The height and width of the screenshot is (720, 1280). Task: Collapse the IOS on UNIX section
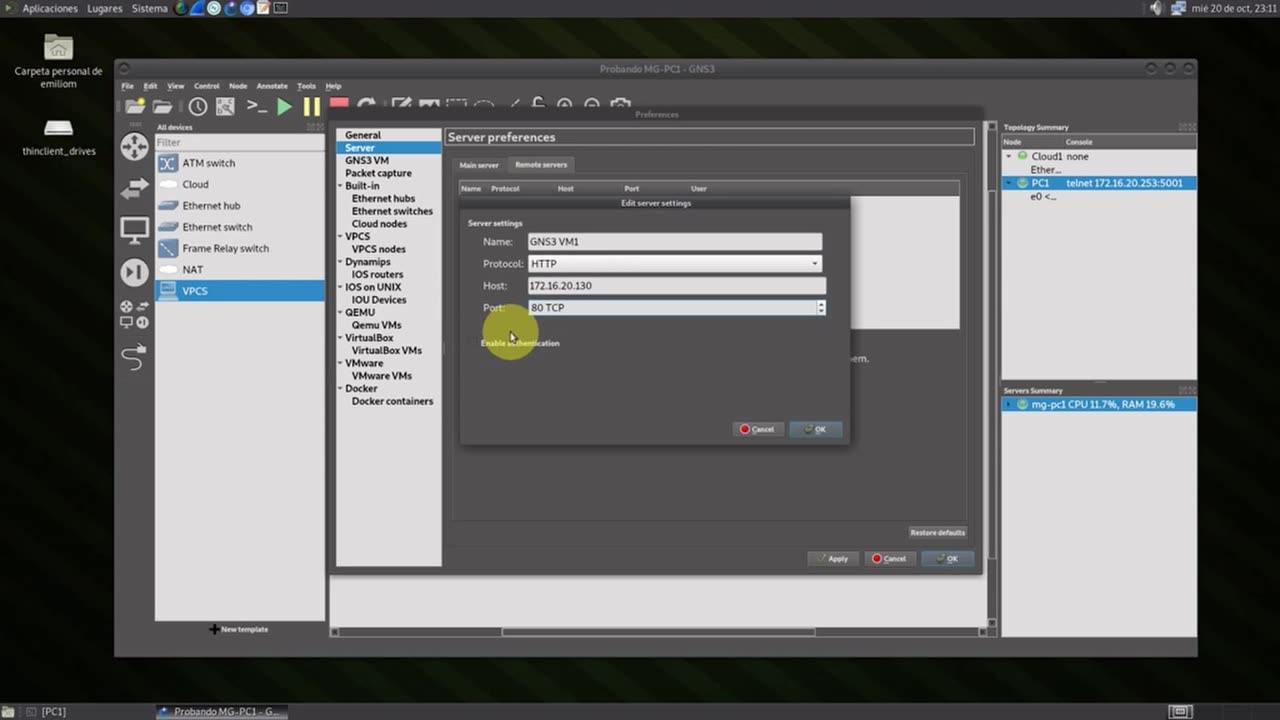pyautogui.click(x=340, y=287)
